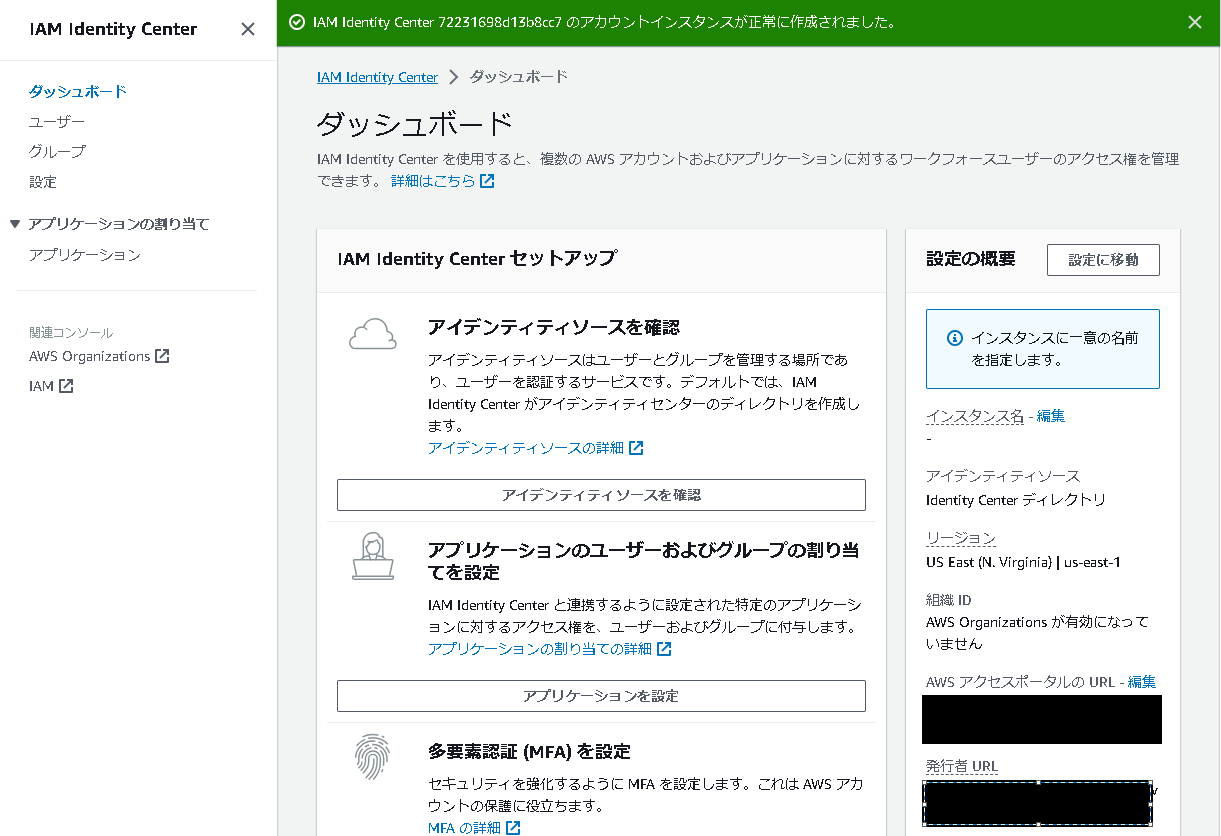Click external icon next to 詳細はこちら
1221x836 pixels.
pos(487,181)
